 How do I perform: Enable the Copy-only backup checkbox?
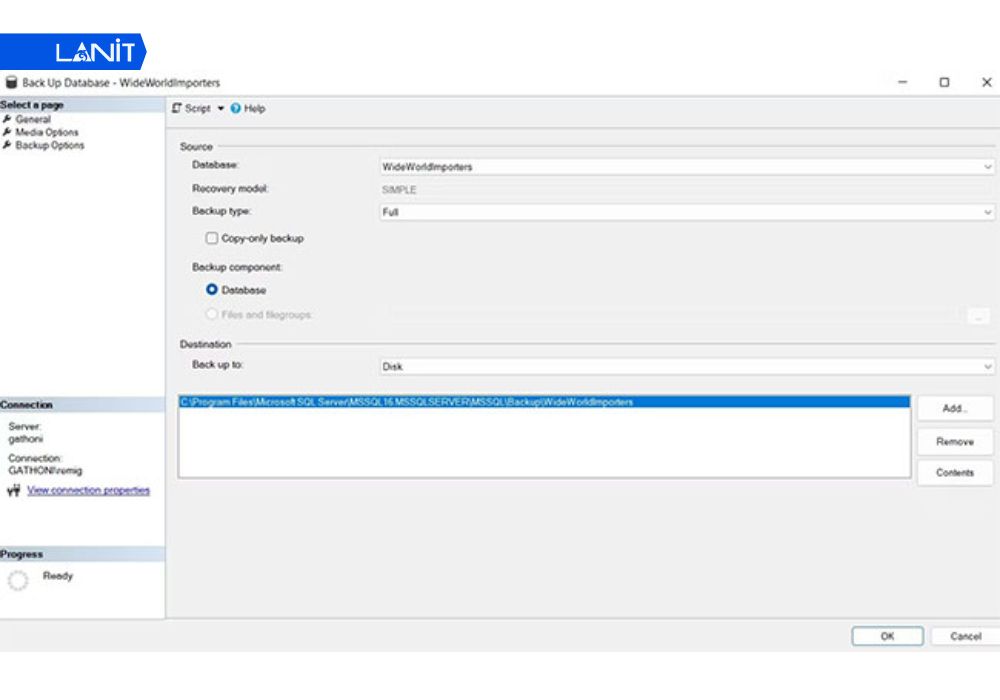tap(211, 239)
